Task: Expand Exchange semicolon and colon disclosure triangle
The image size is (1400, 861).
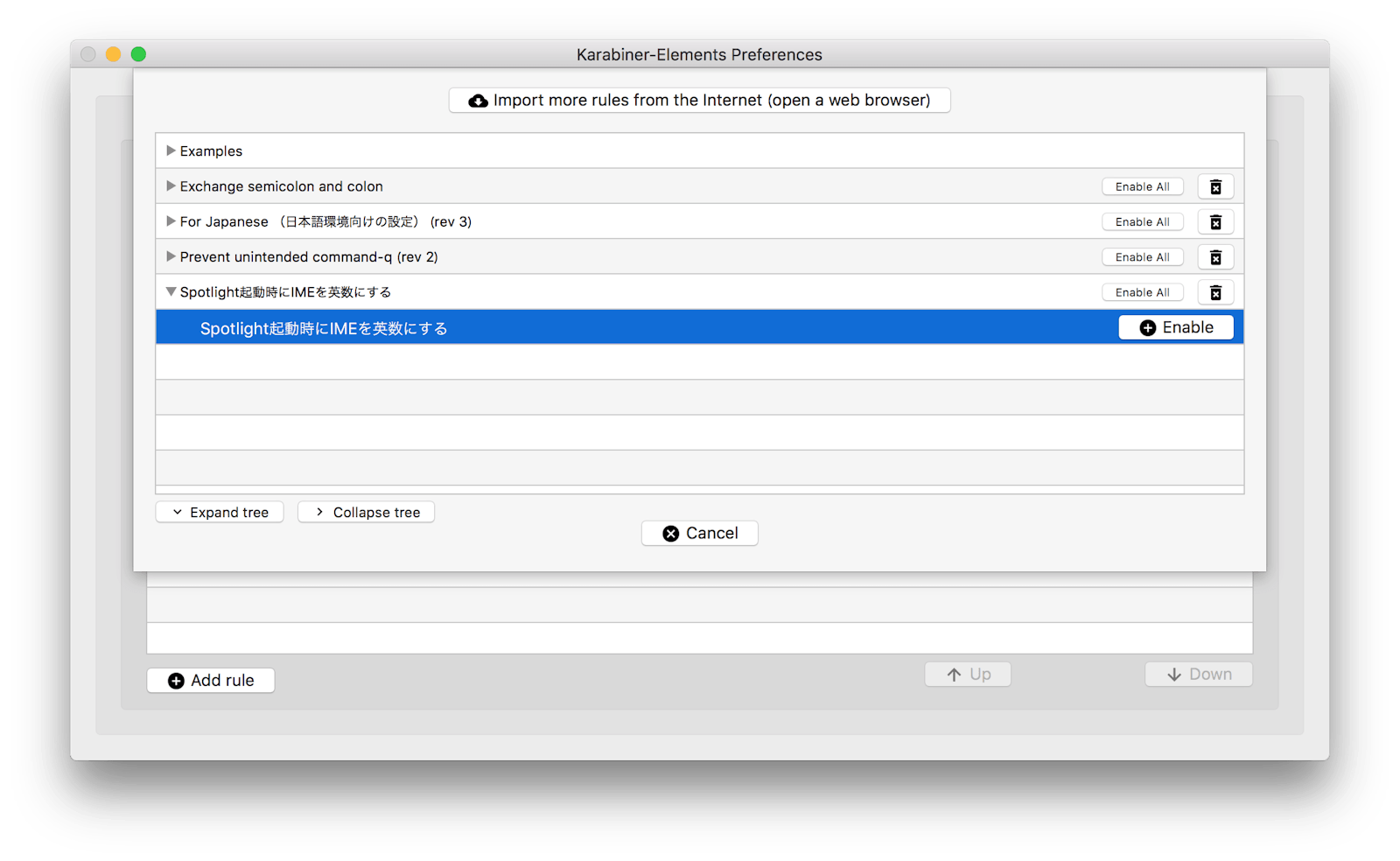Action: [171, 185]
